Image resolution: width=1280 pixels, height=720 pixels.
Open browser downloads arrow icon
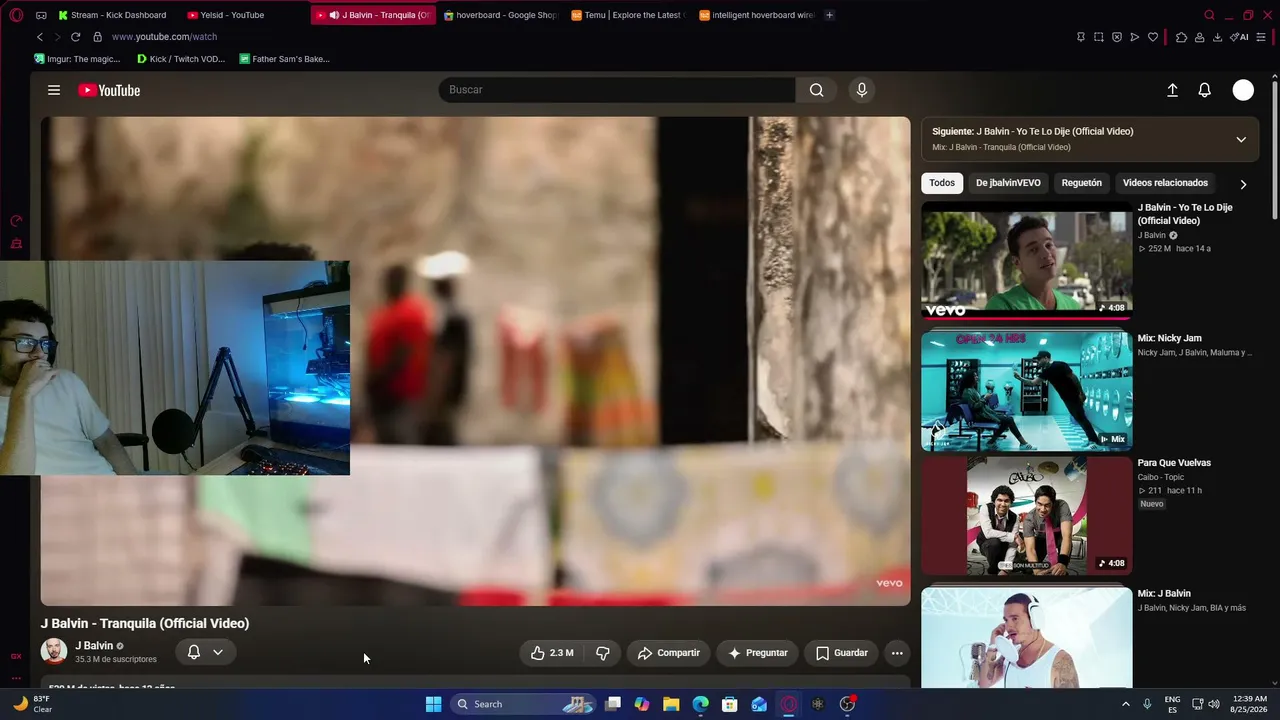[x=1217, y=37]
